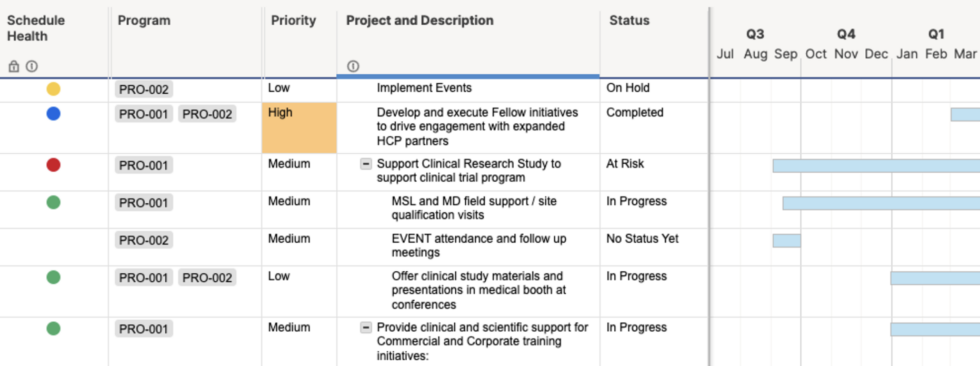980x366 pixels.
Task: Click yellow health dot for Implement Events
Action: [54, 89]
